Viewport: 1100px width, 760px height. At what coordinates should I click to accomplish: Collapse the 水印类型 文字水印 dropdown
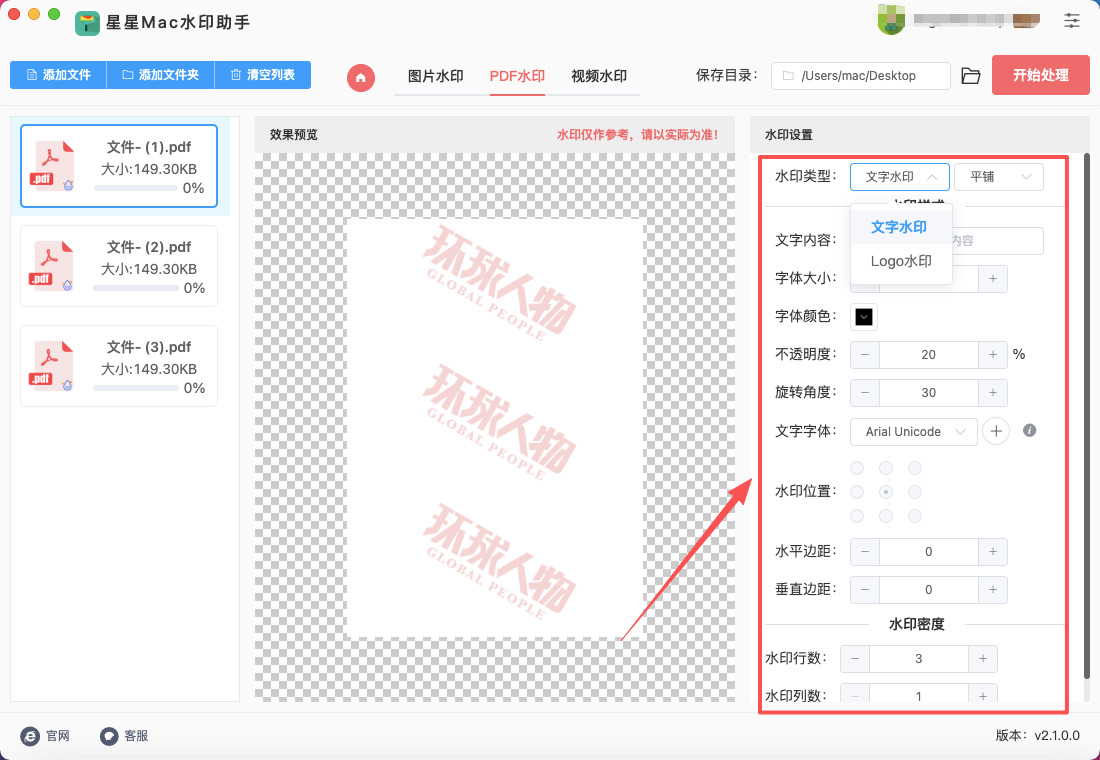pyautogui.click(x=899, y=177)
